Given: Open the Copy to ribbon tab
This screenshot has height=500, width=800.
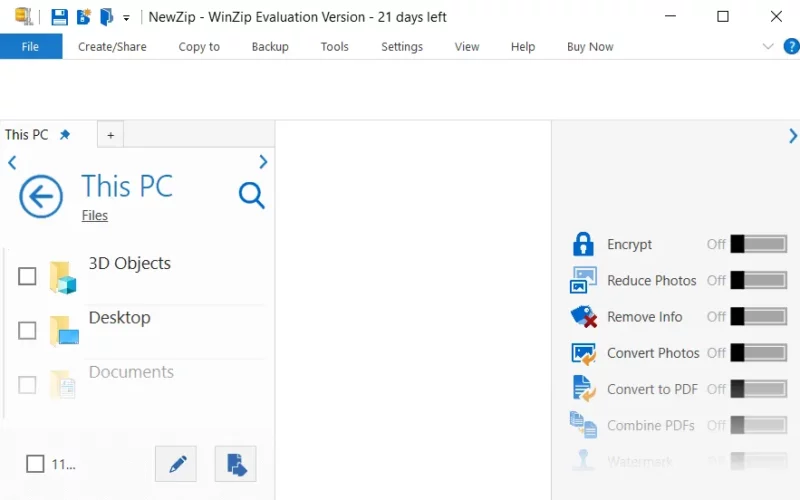Looking at the screenshot, I should (199, 46).
